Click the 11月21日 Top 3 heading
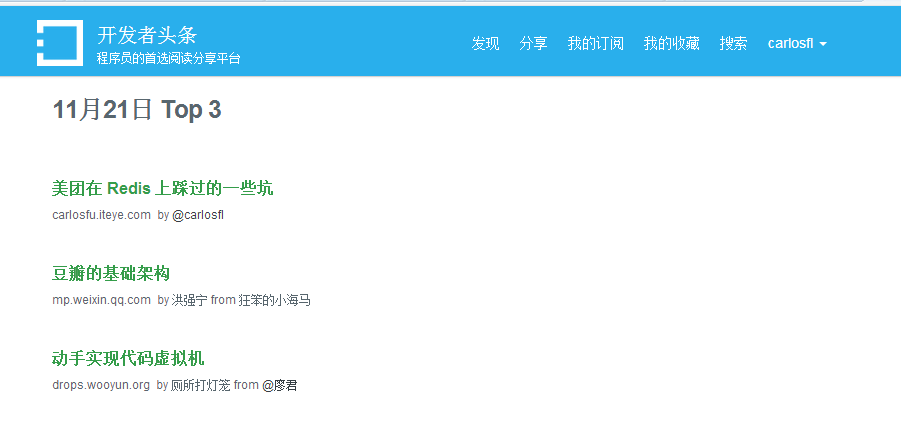 coord(137,109)
